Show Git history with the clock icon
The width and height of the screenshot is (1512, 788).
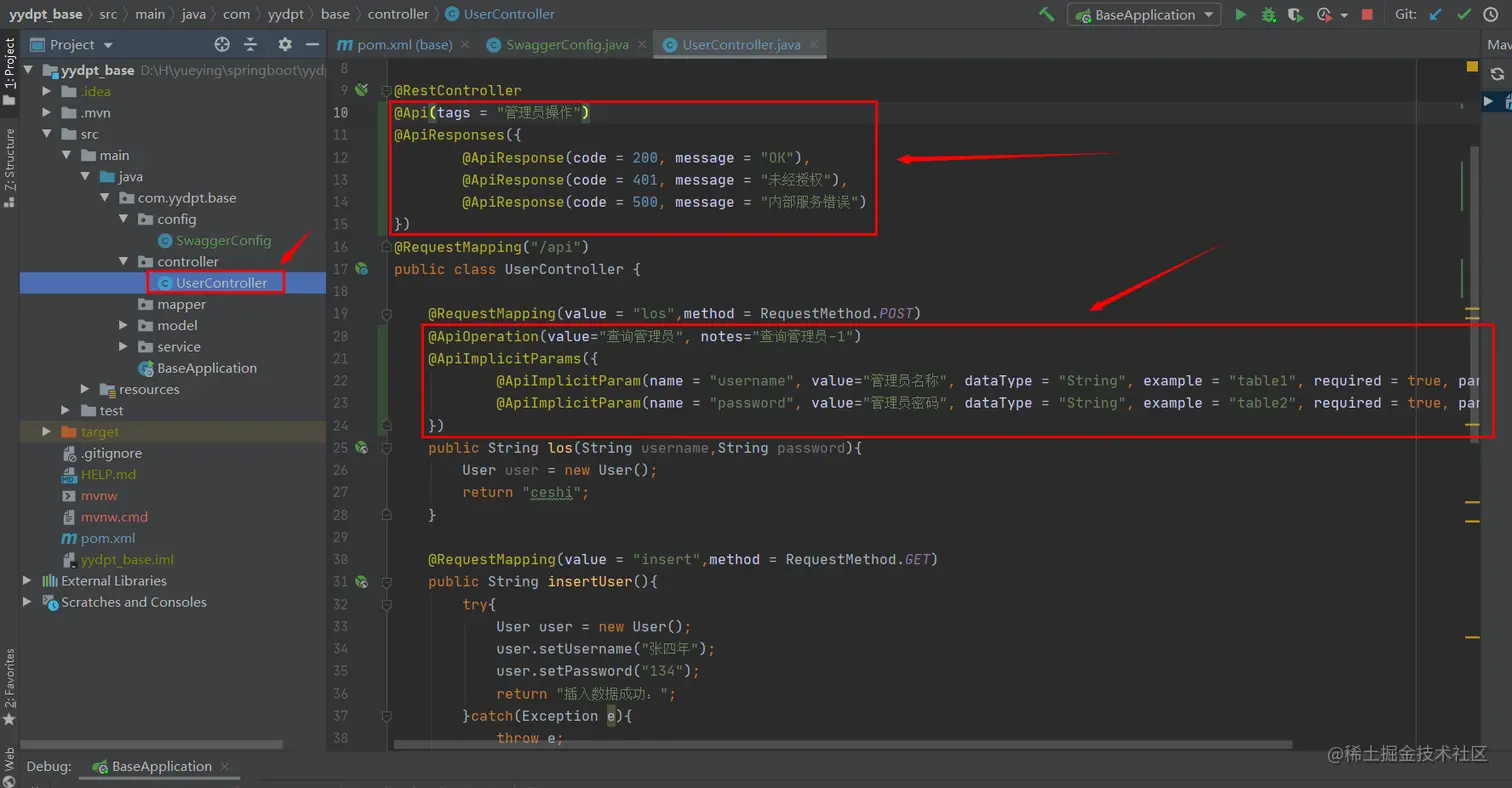[1492, 14]
